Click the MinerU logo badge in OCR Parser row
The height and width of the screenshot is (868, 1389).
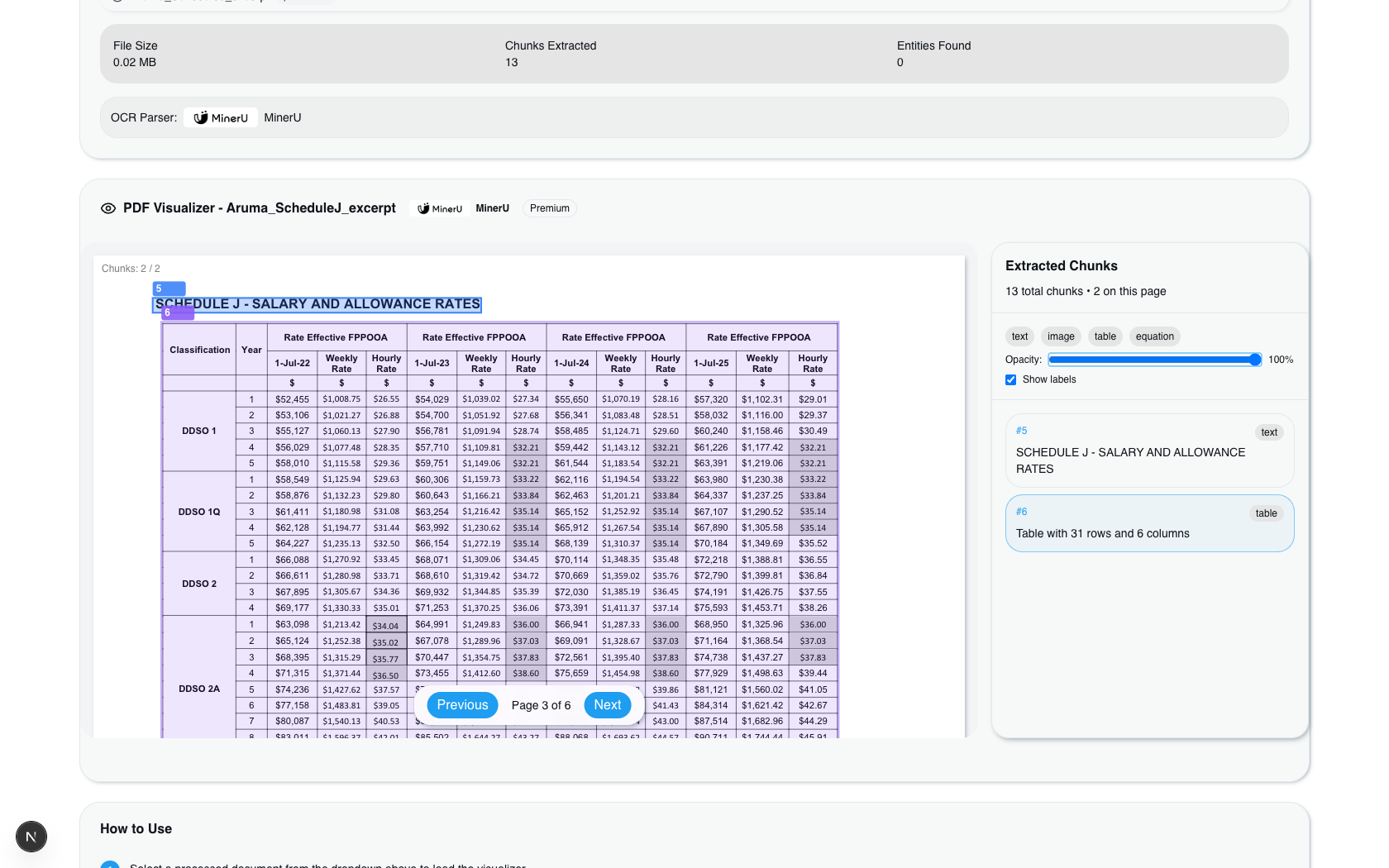coord(221,118)
